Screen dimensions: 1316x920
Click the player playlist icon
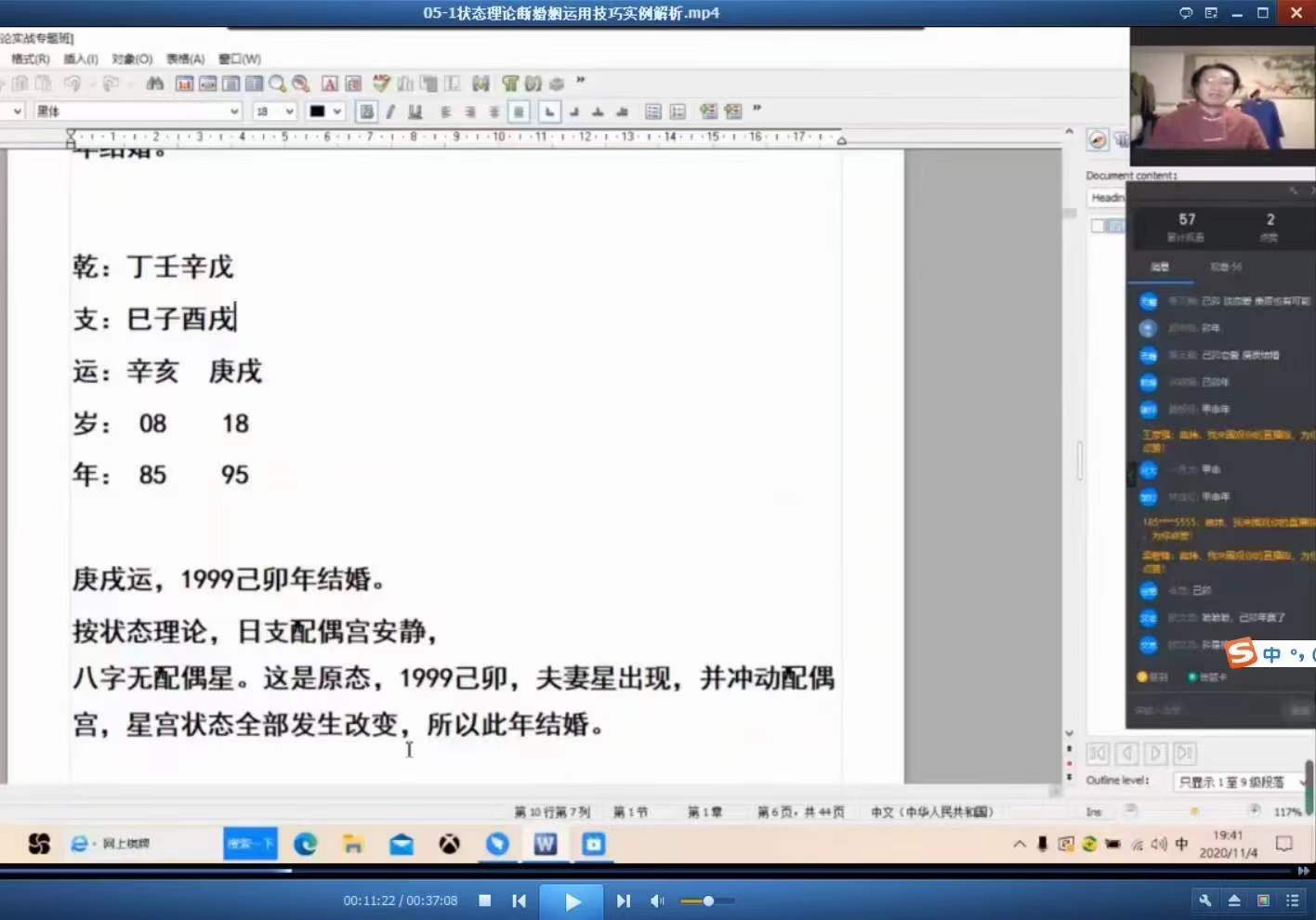click(1292, 900)
